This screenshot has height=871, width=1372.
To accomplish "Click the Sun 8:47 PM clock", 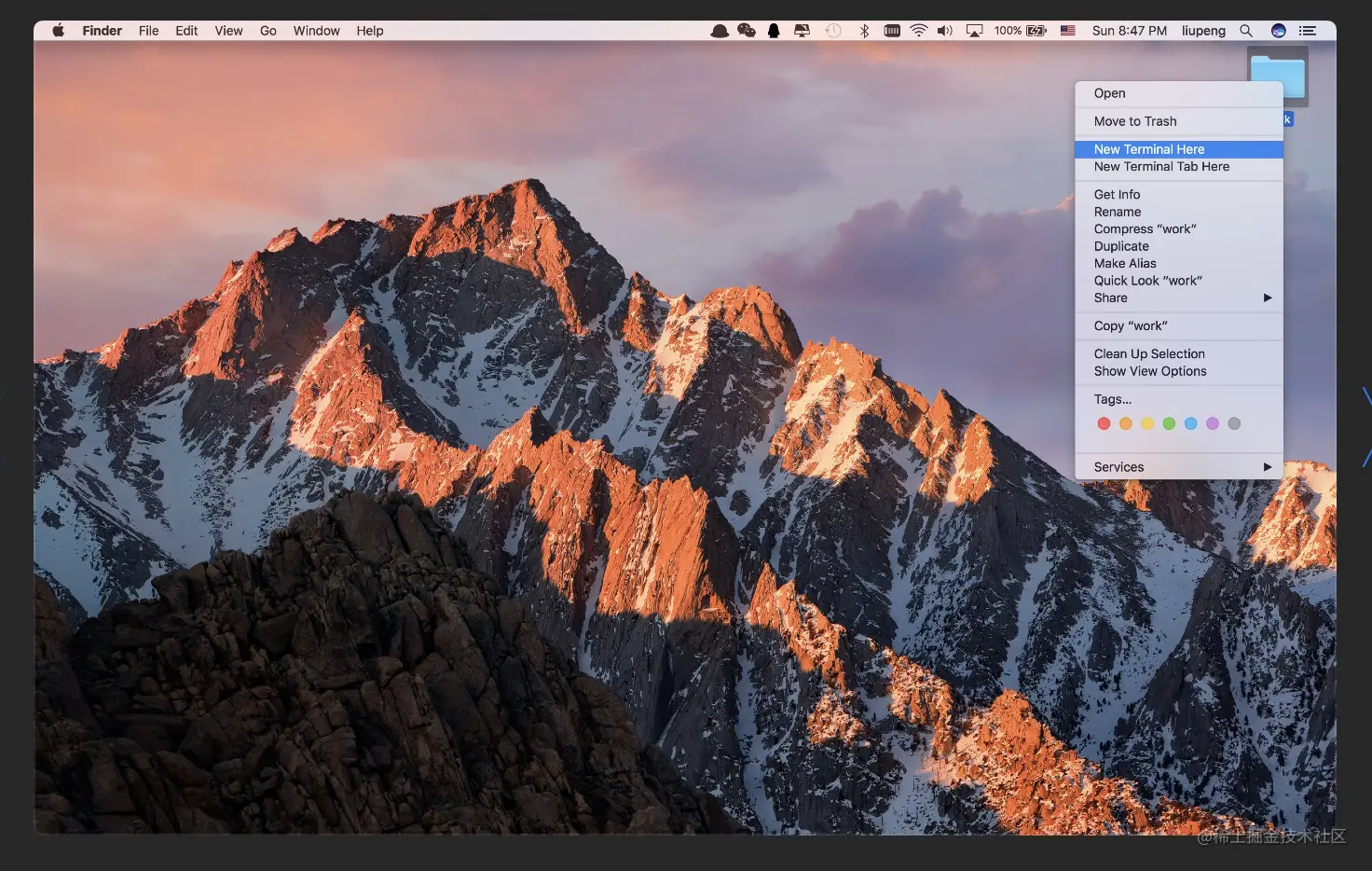I will coord(1130,31).
